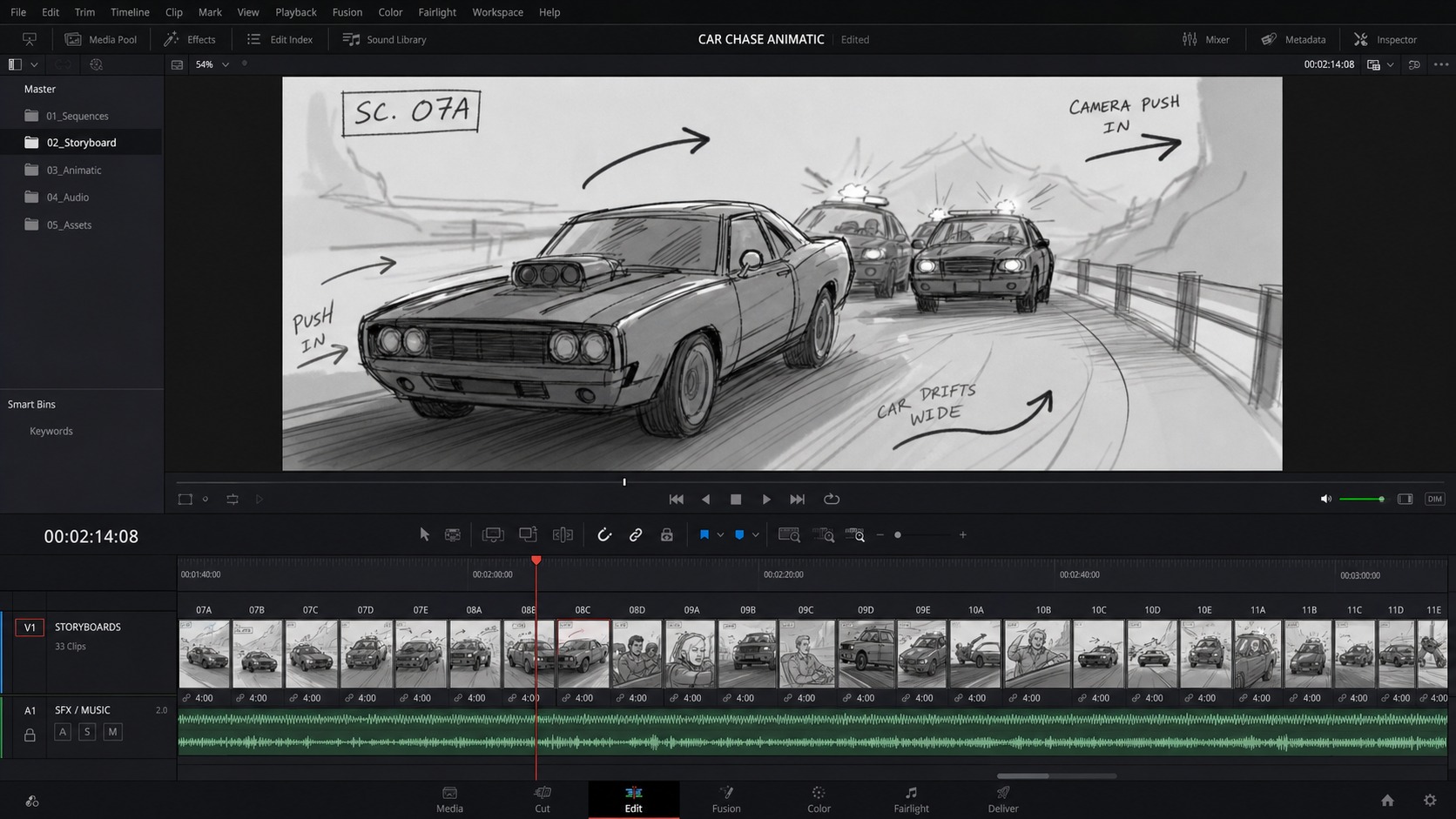Jump to first frame in transport
1456x819 pixels.
[676, 499]
